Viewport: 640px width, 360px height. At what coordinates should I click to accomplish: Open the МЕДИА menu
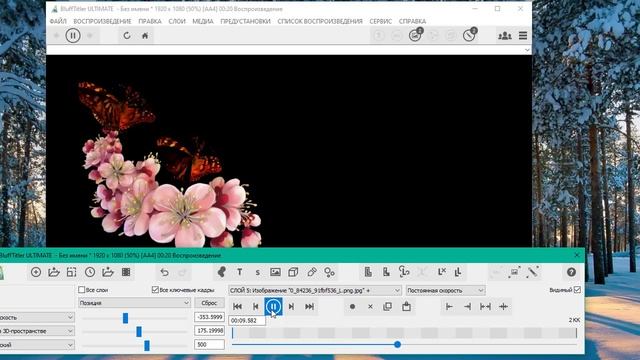point(203,21)
